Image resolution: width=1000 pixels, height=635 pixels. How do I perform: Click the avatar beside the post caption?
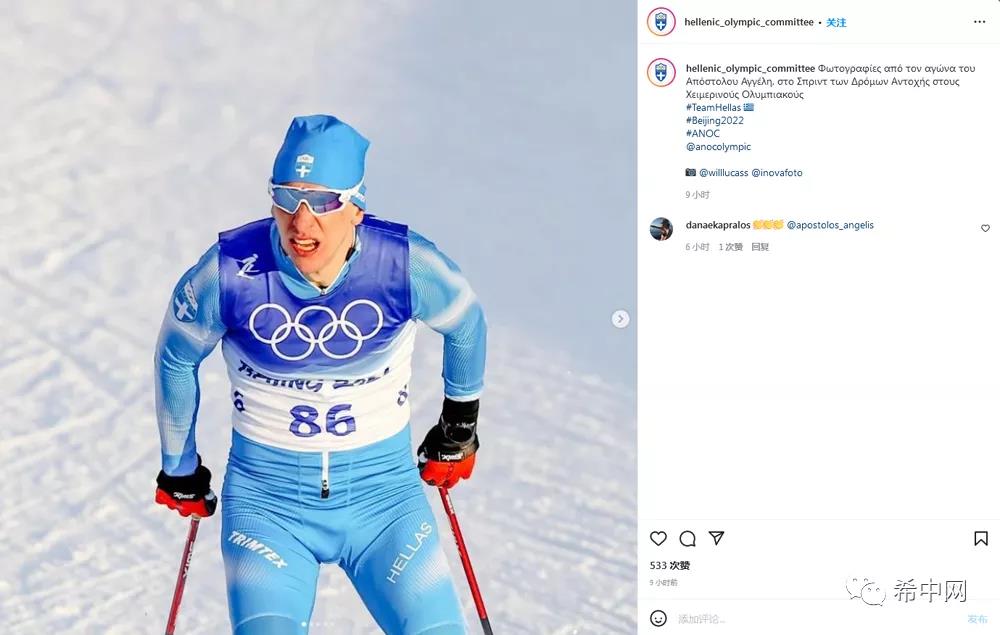661,72
